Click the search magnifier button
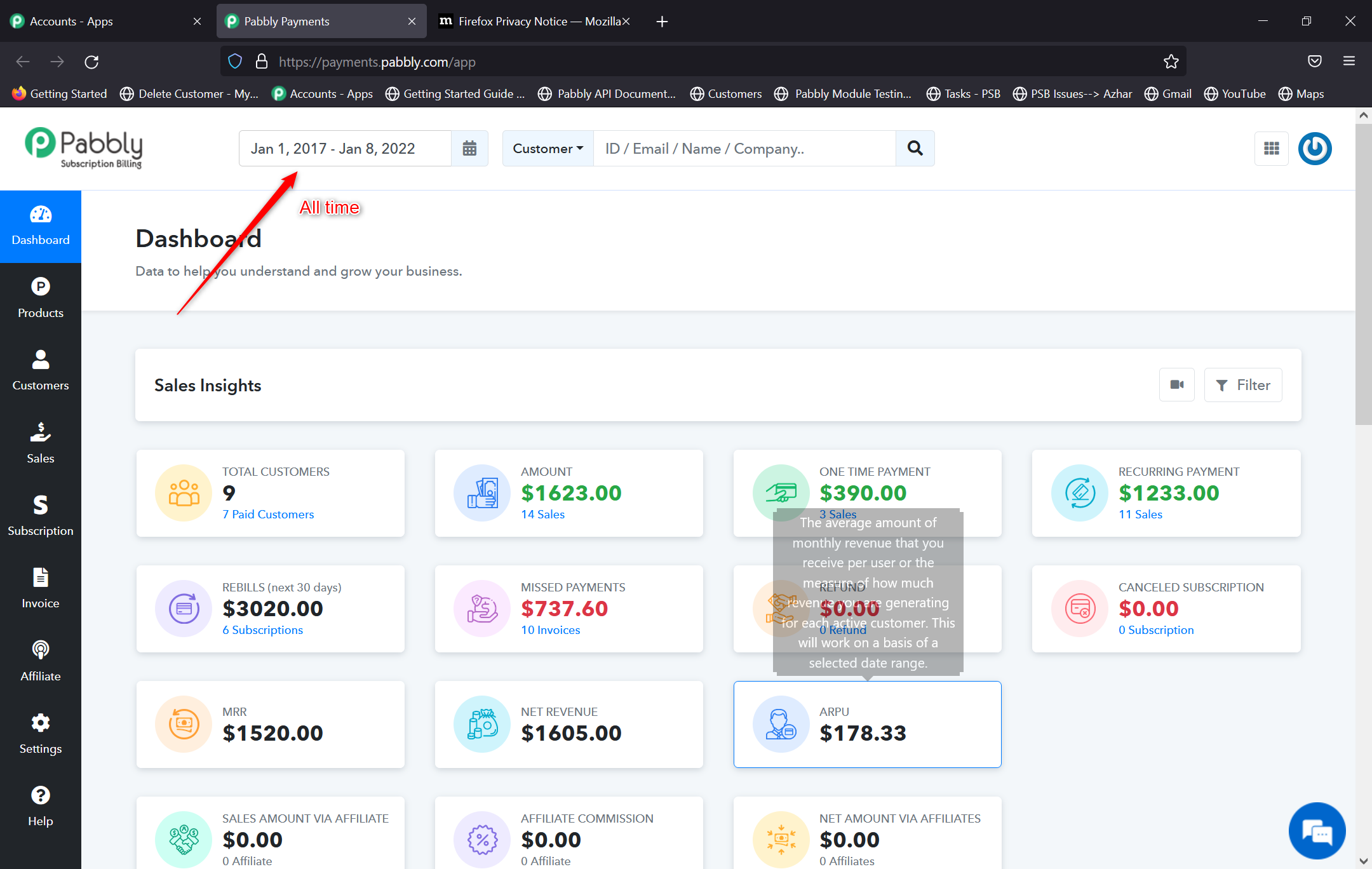 [915, 149]
